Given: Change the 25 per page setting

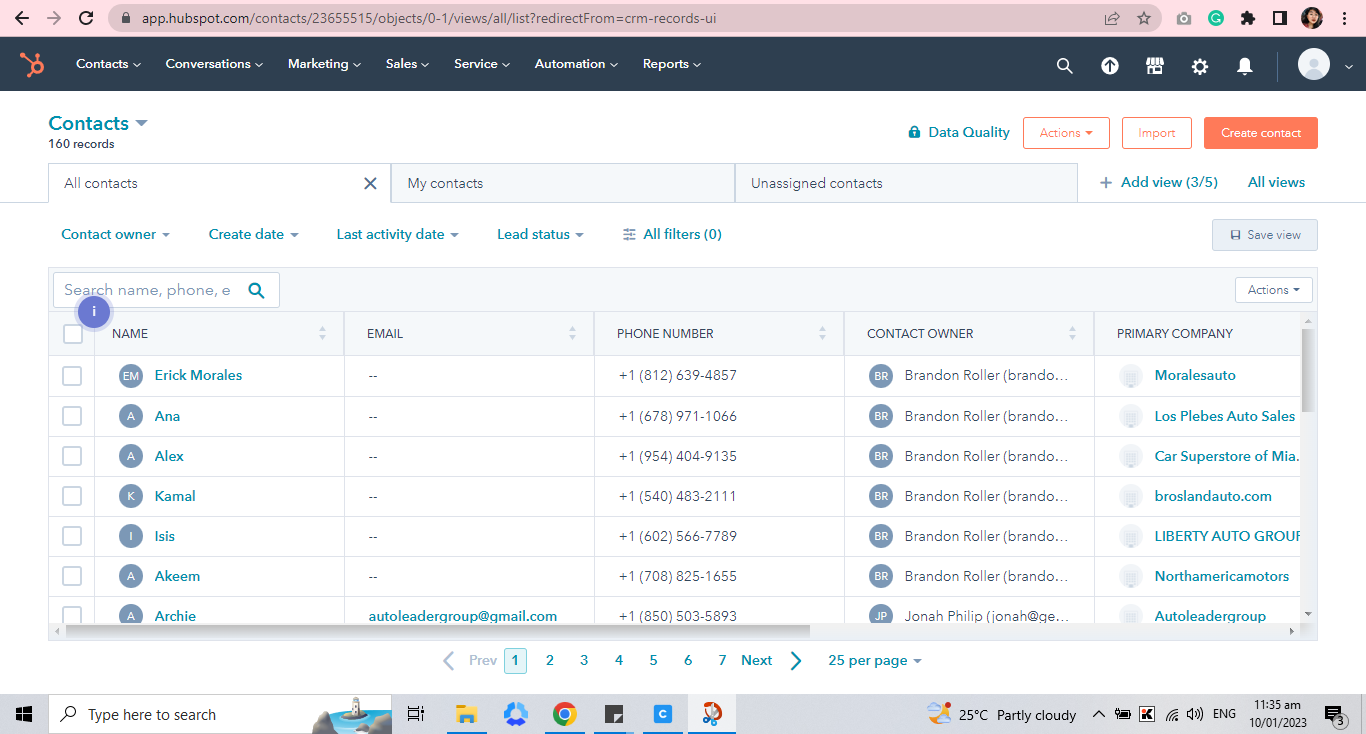Looking at the screenshot, I should [x=875, y=660].
